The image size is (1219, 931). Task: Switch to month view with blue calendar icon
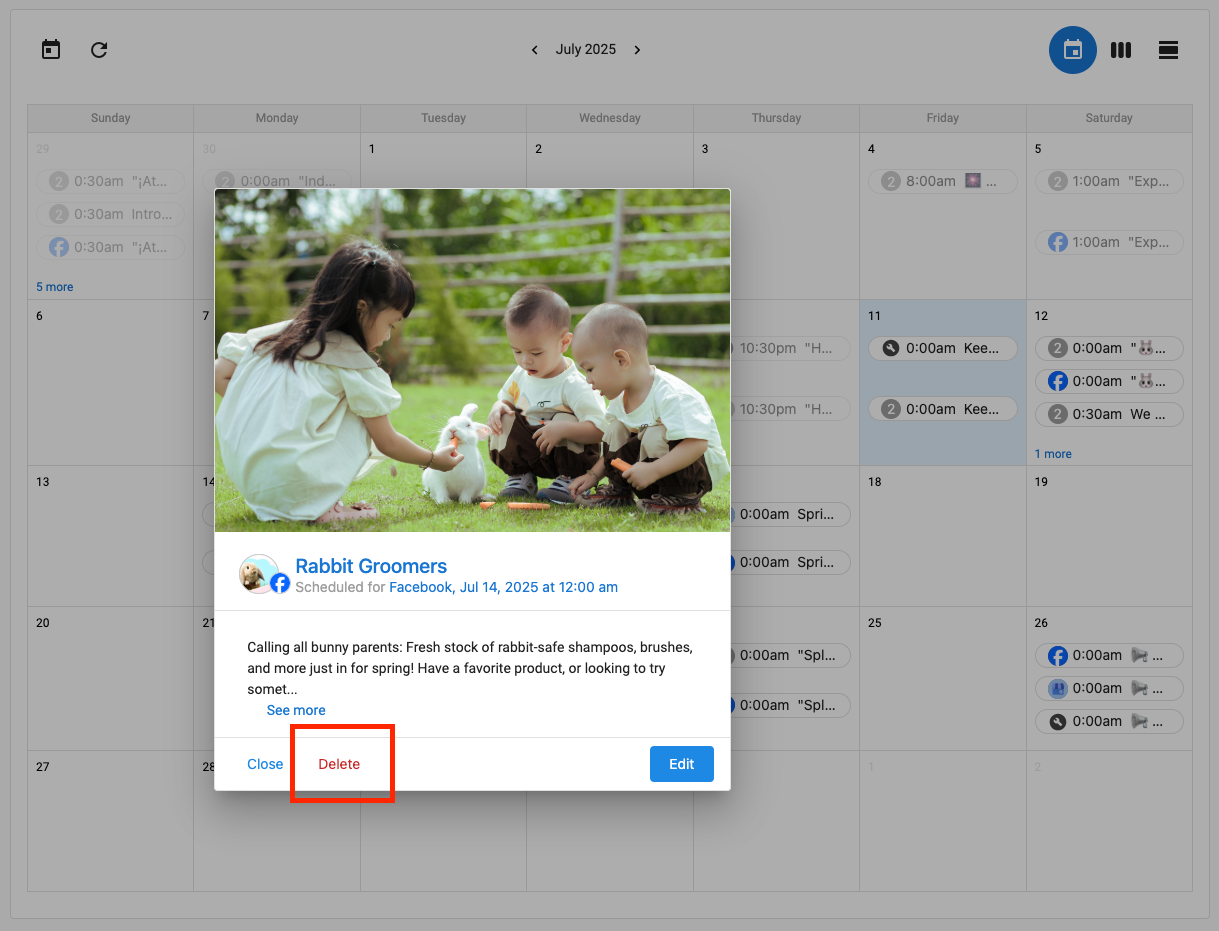tap(1072, 50)
